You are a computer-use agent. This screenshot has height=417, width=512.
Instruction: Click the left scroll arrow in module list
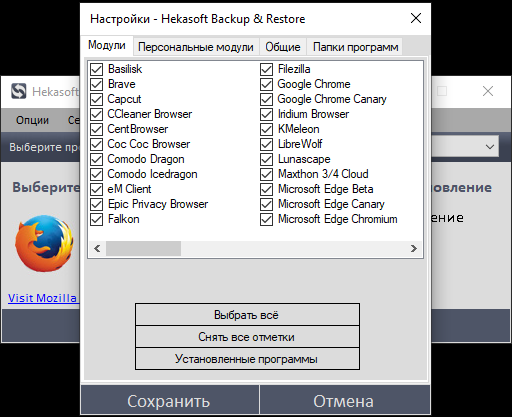pyautogui.click(x=97, y=248)
